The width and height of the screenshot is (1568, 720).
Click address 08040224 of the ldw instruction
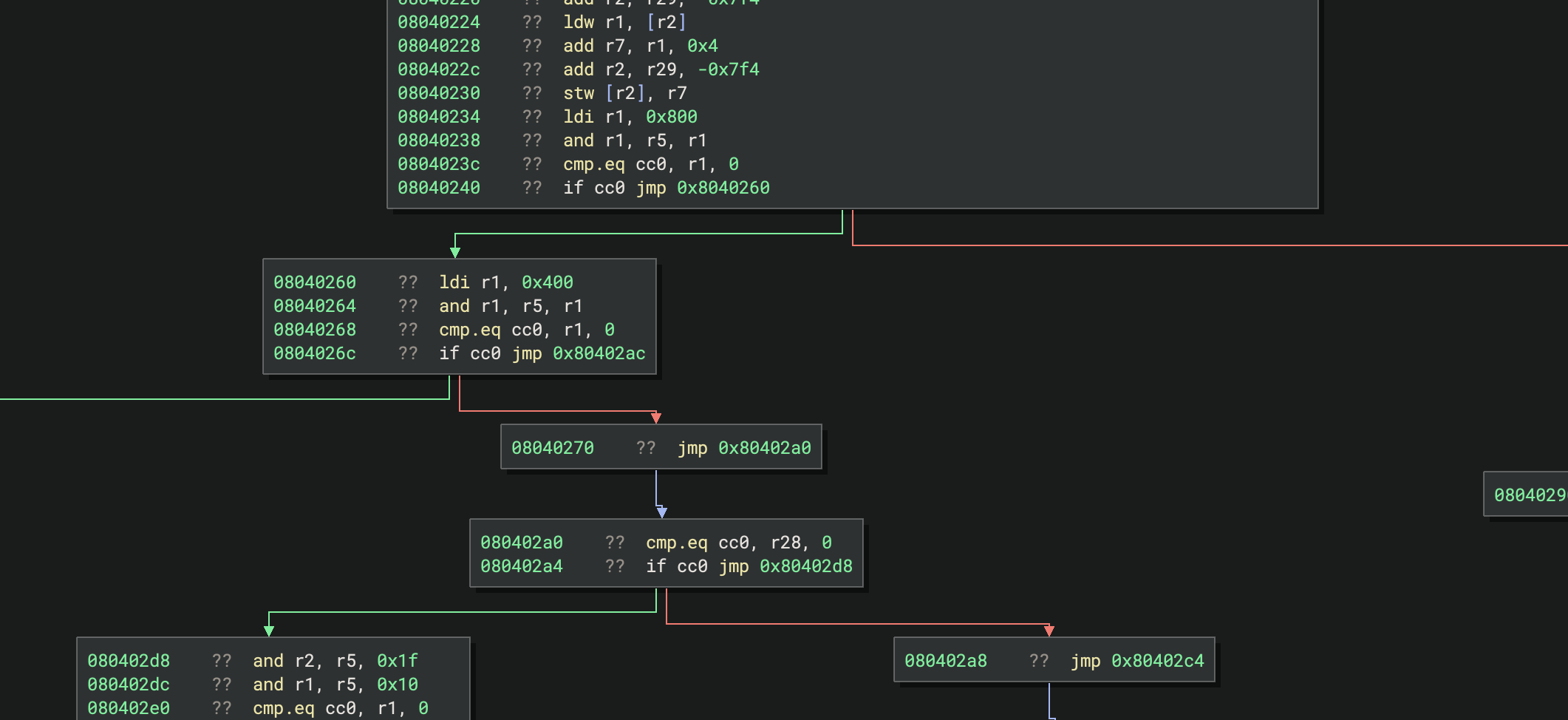(x=439, y=22)
